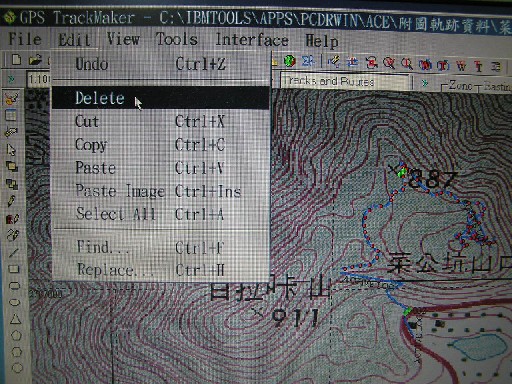Select the arrow pointer tool in left toolbar
512x384 pixels.
11,150
